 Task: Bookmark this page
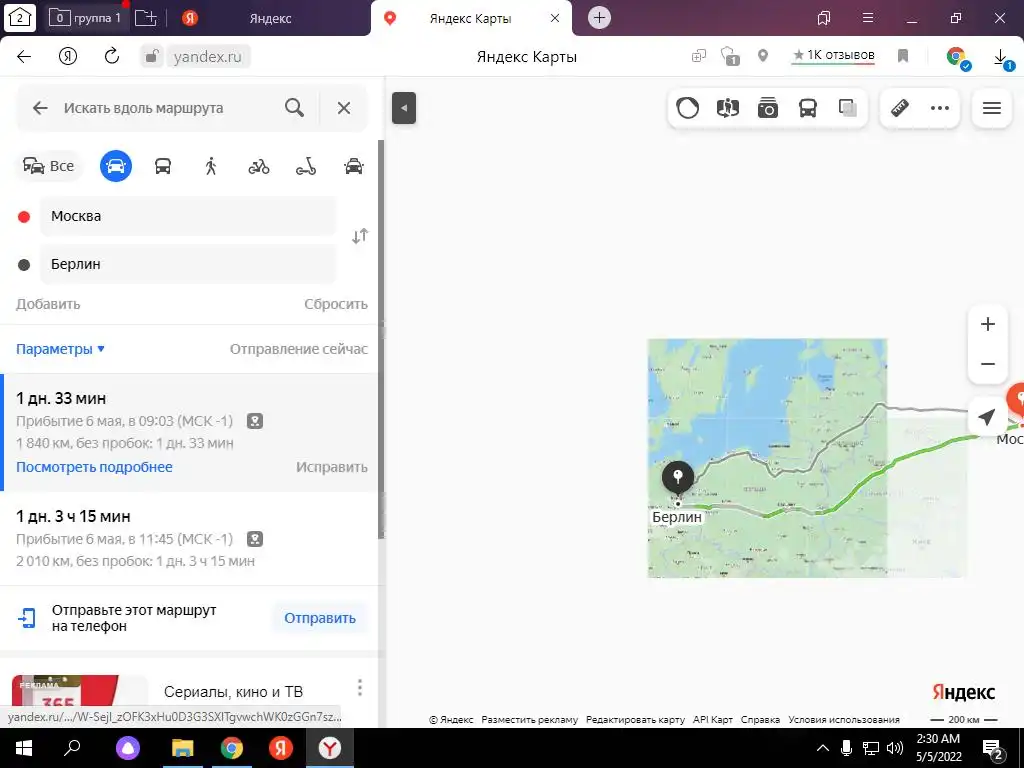tap(903, 56)
